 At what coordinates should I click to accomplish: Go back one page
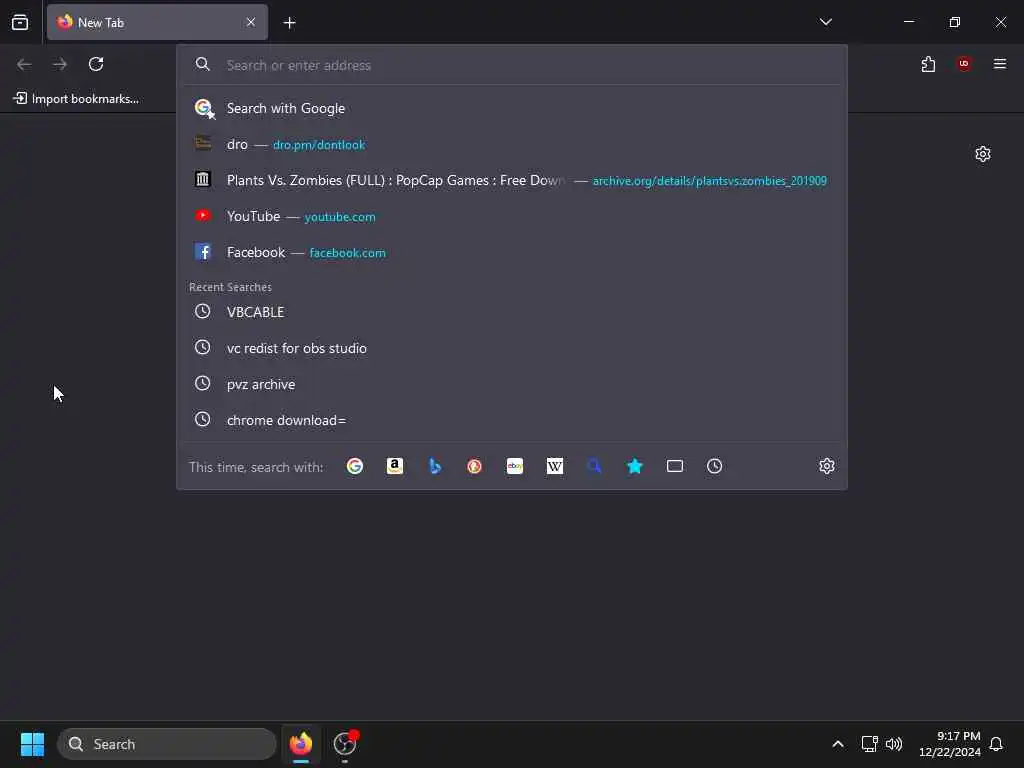point(24,64)
